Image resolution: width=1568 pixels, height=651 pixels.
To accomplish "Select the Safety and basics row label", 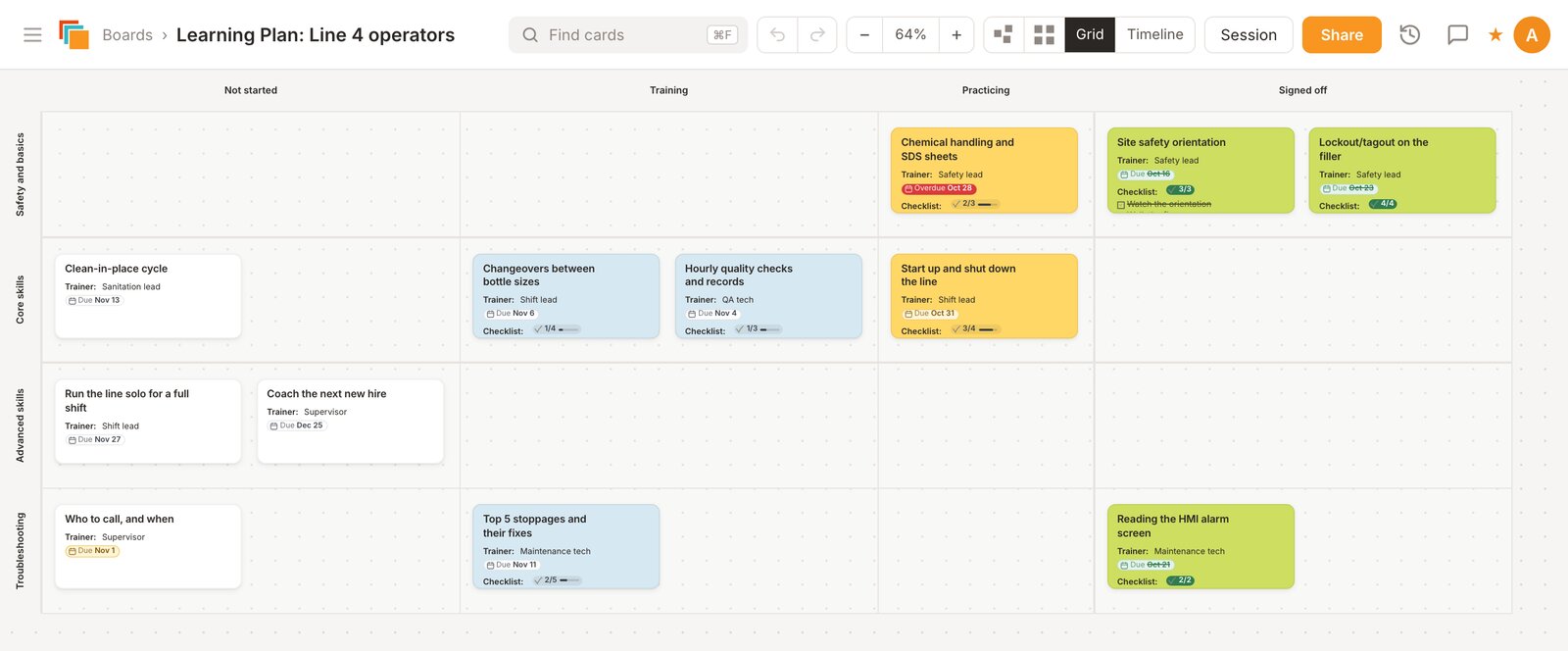I will click(x=21, y=175).
